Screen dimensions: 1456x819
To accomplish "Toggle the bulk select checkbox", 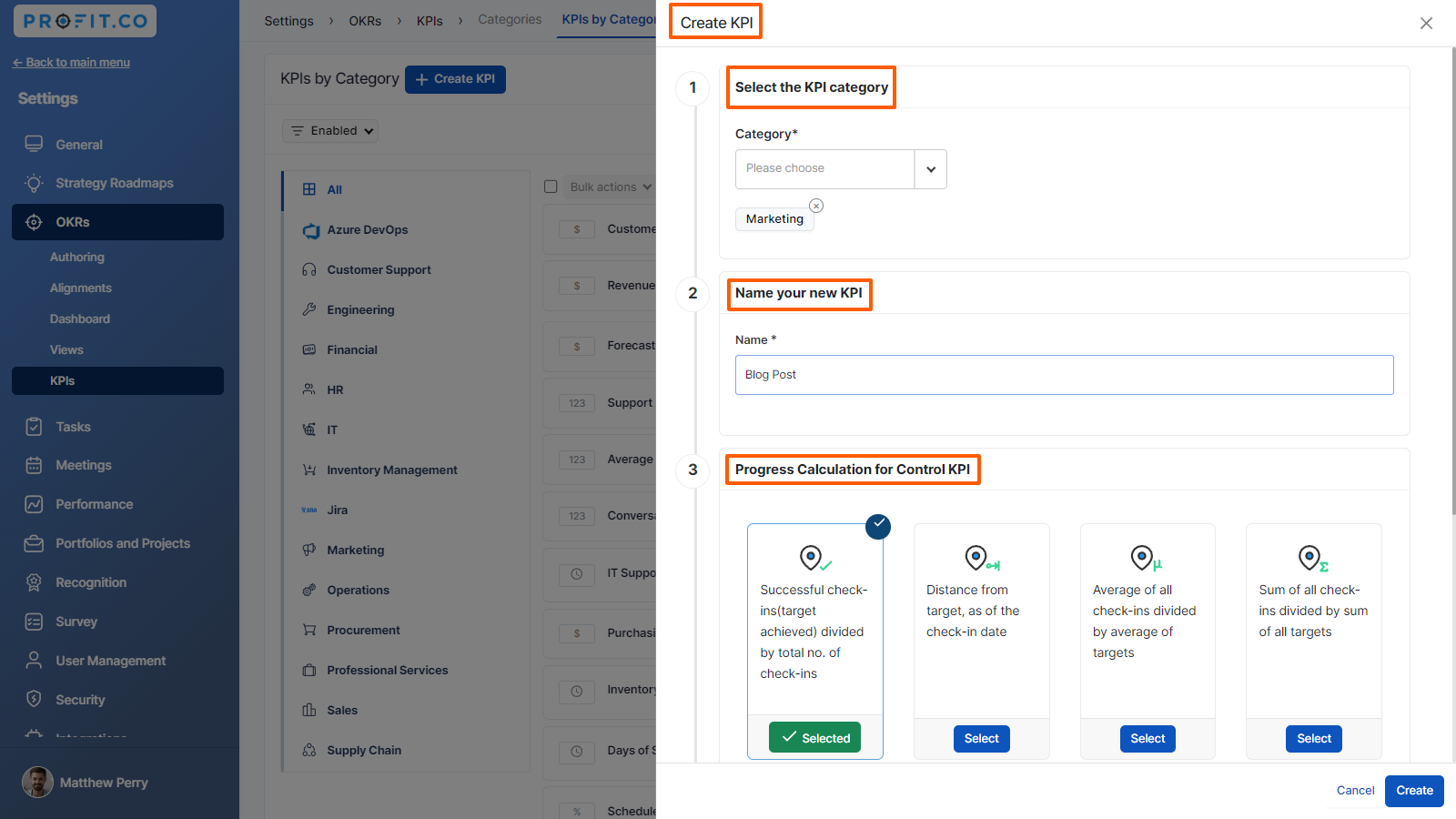I will (551, 187).
